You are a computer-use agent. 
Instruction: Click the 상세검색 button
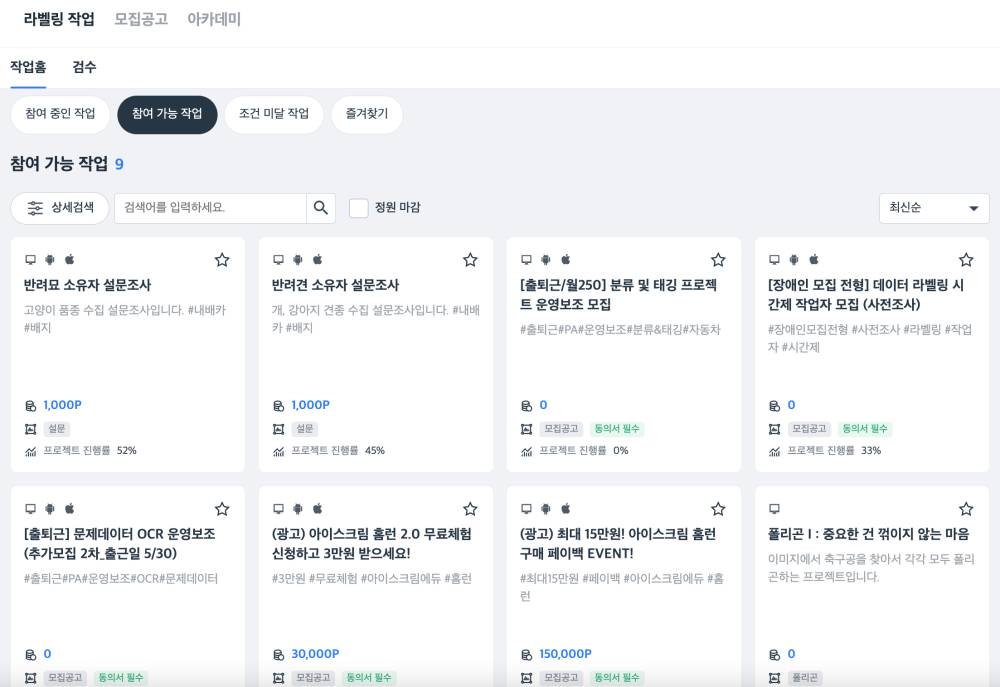(60, 208)
